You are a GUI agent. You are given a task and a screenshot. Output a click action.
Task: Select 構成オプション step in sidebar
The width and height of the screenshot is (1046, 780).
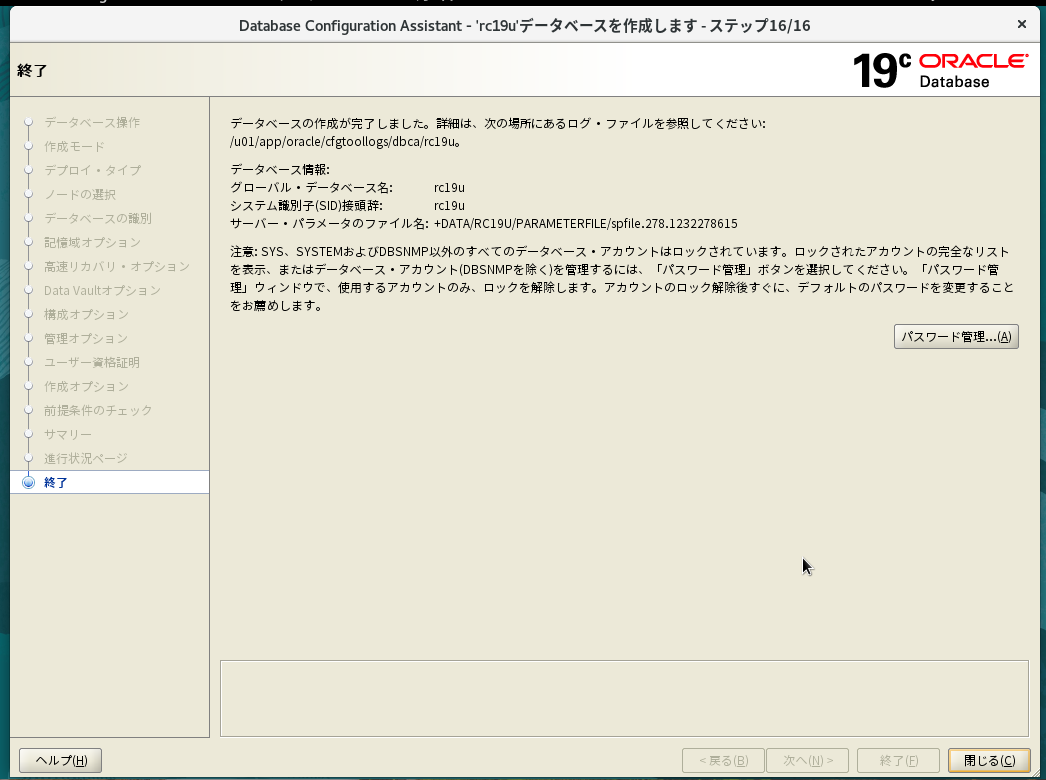[86, 314]
